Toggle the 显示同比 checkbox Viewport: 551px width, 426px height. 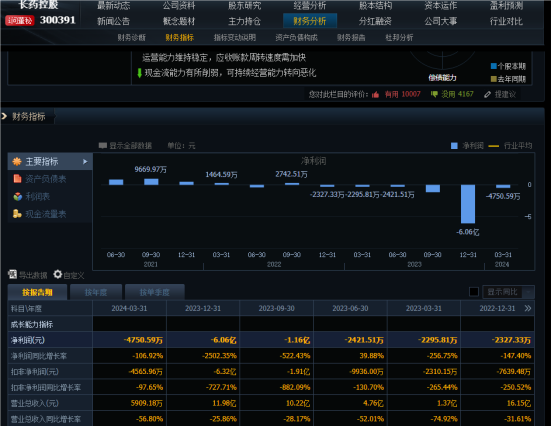pyautogui.click(x=474, y=292)
